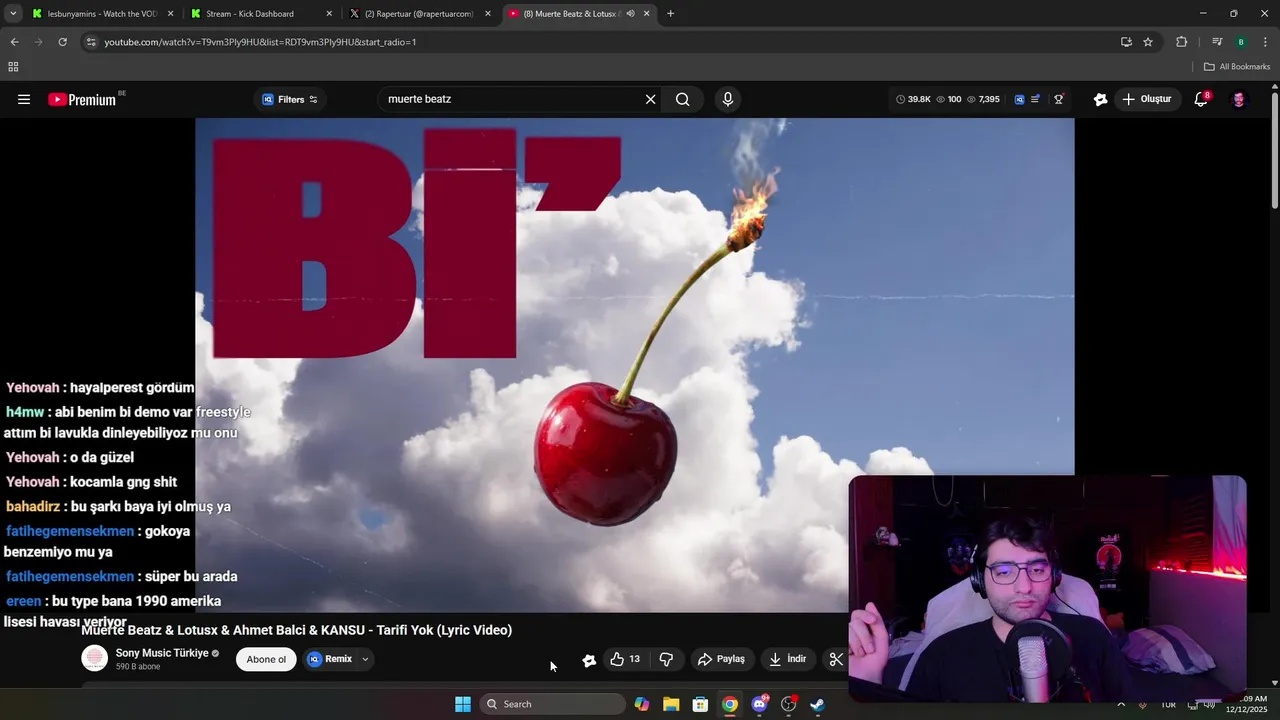The width and height of the screenshot is (1280, 720).
Task: Clear the 'muerte beatz' search text
Action: tap(650, 99)
